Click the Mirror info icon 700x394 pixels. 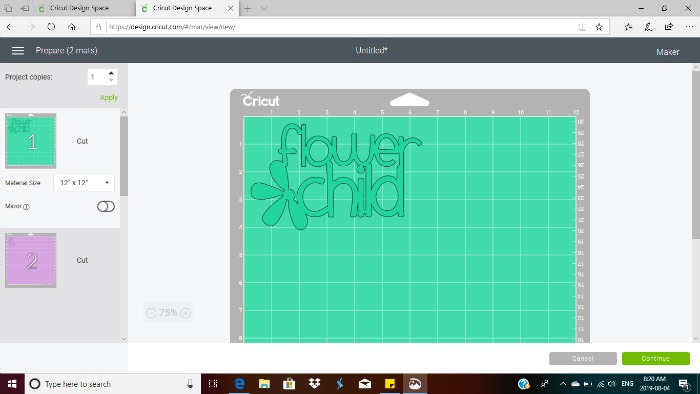[x=26, y=207]
